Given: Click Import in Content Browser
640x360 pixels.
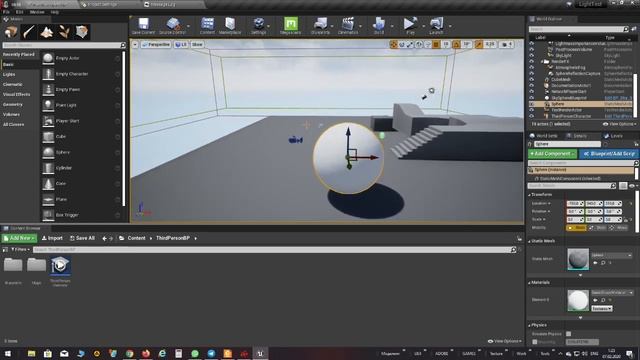Looking at the screenshot, I should coord(52,238).
